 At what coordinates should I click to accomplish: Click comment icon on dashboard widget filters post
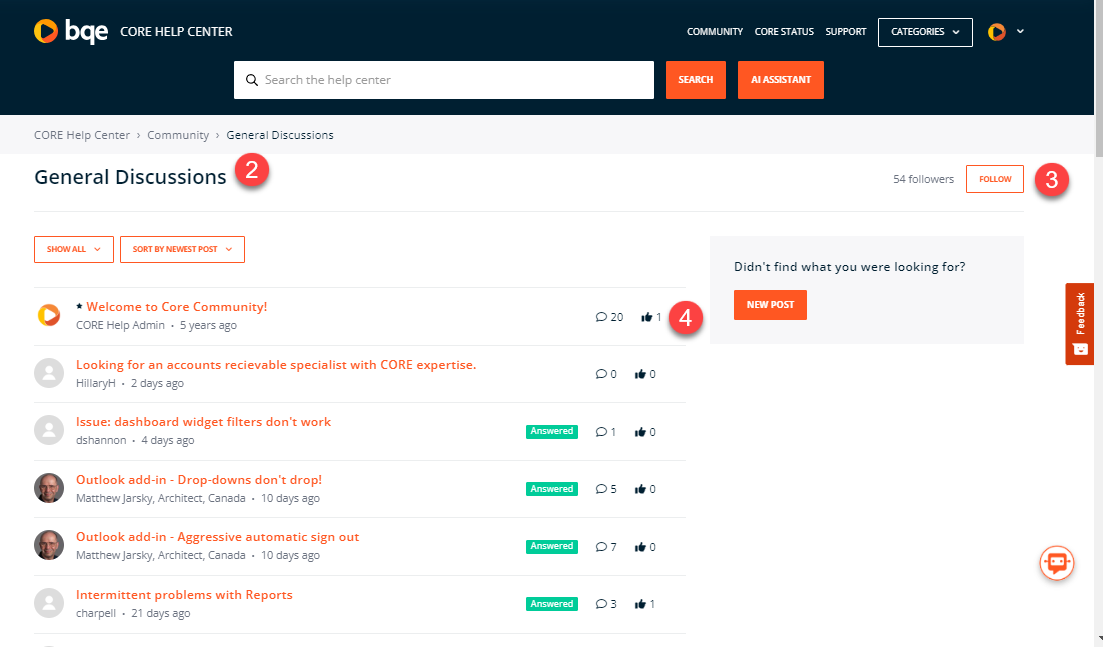click(601, 432)
